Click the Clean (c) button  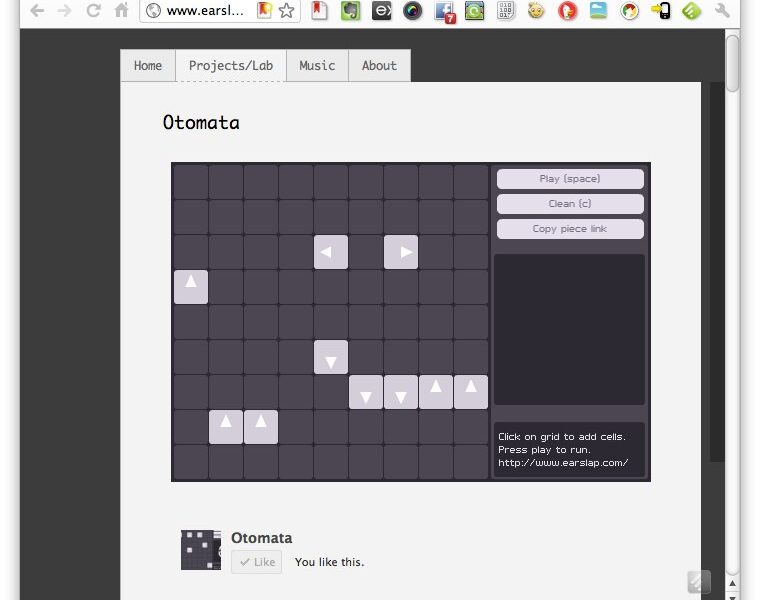click(570, 204)
